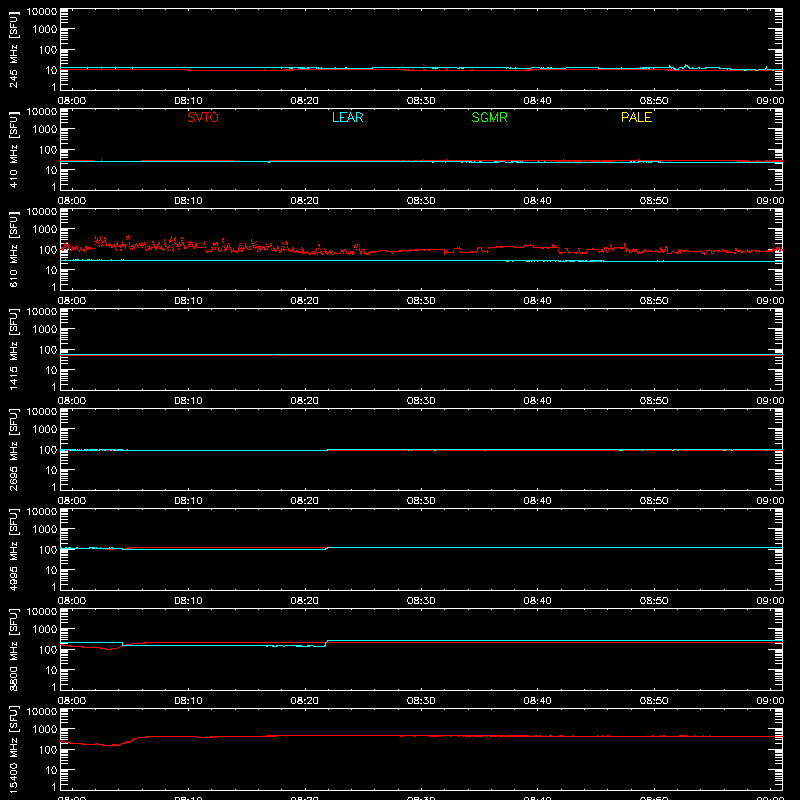
Task: Click 08:00 time label under 4995 MHz plot
Action: coord(72,601)
